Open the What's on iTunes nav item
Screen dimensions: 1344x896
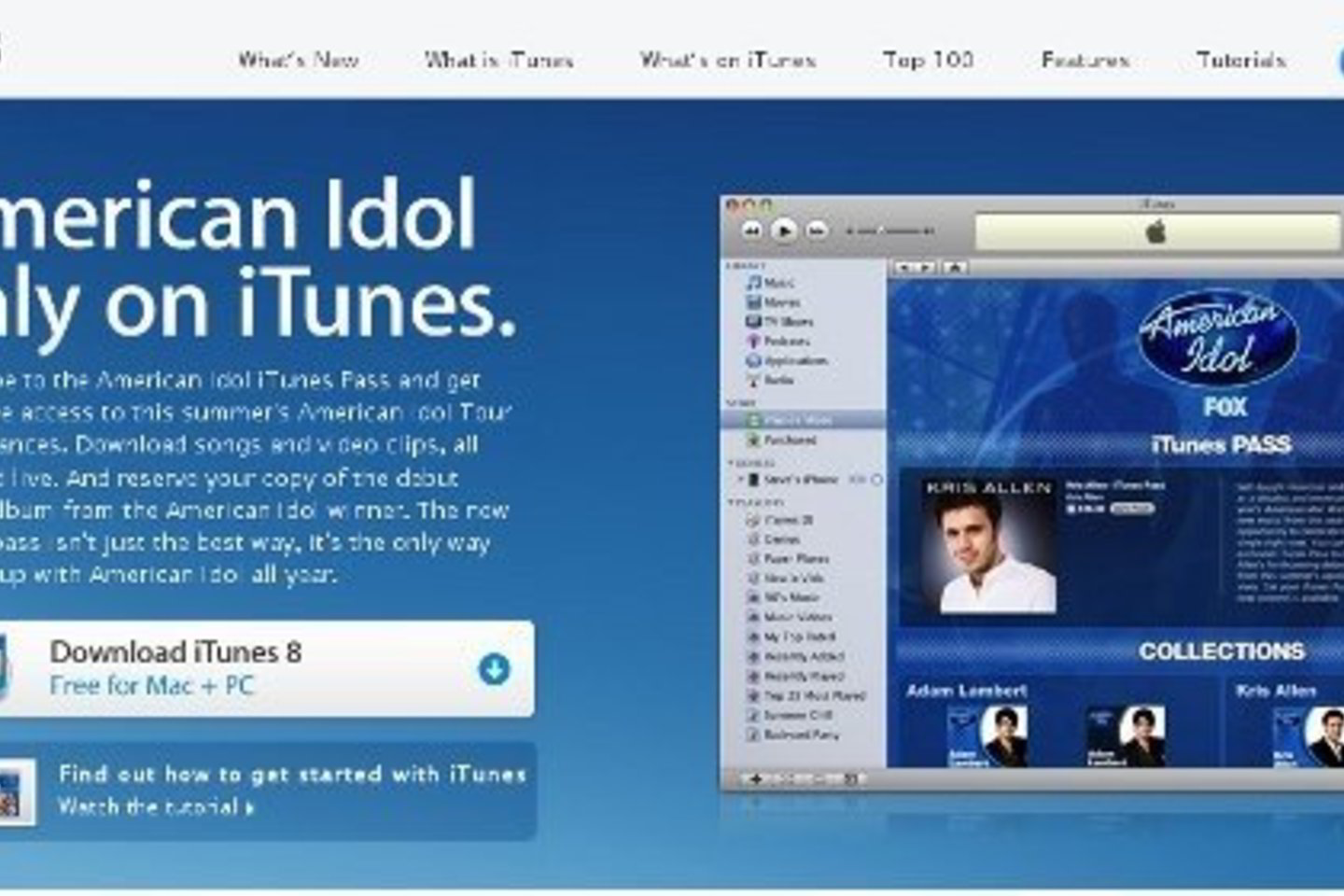pyautogui.click(x=728, y=60)
